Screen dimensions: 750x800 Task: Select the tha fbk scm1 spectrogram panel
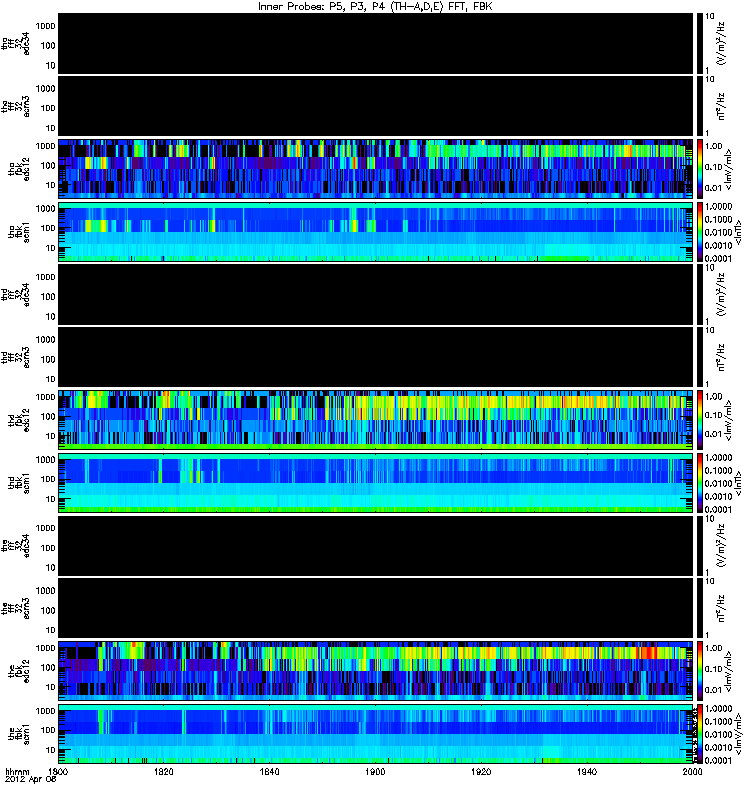pyautogui.click(x=376, y=232)
